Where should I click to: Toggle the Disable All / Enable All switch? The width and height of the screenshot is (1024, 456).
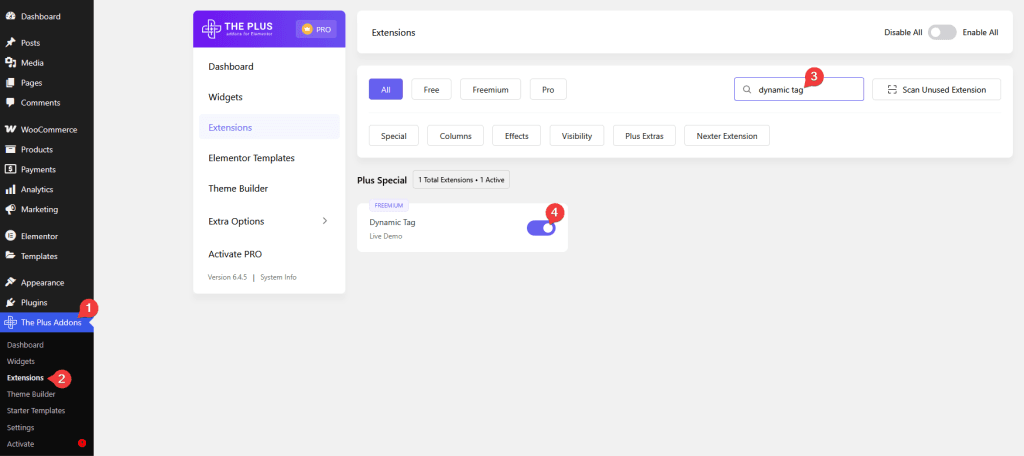click(942, 32)
